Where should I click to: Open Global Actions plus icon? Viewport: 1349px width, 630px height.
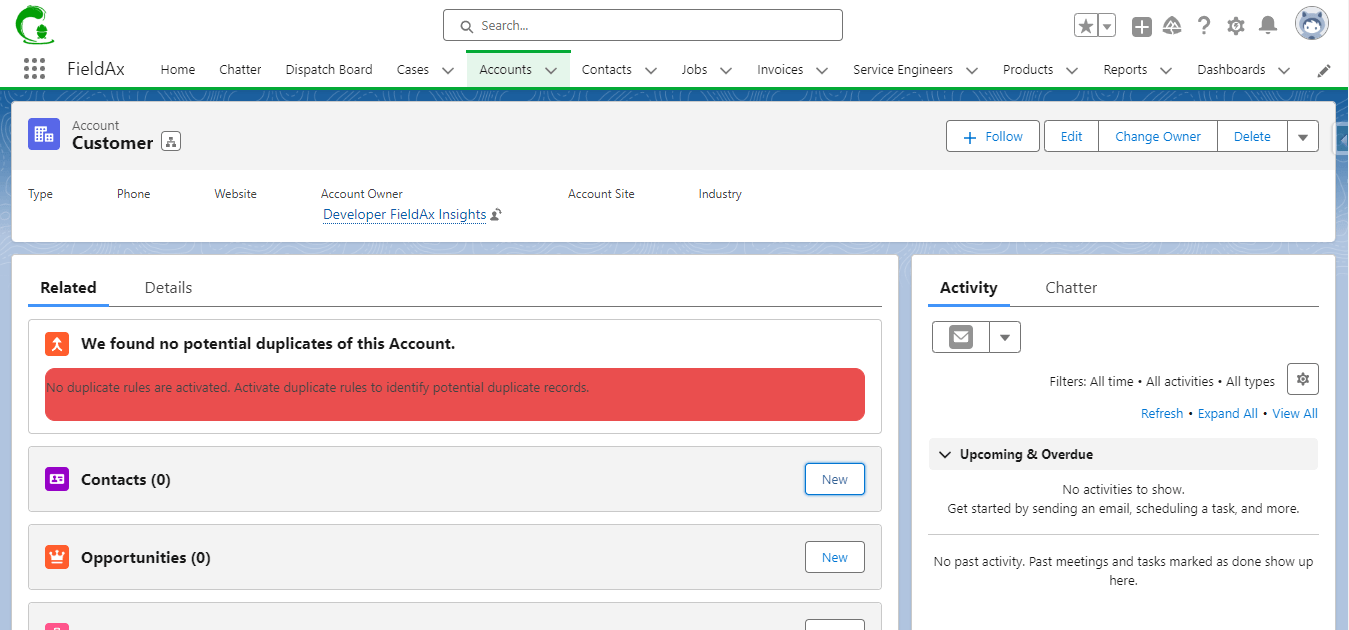[x=1141, y=26]
